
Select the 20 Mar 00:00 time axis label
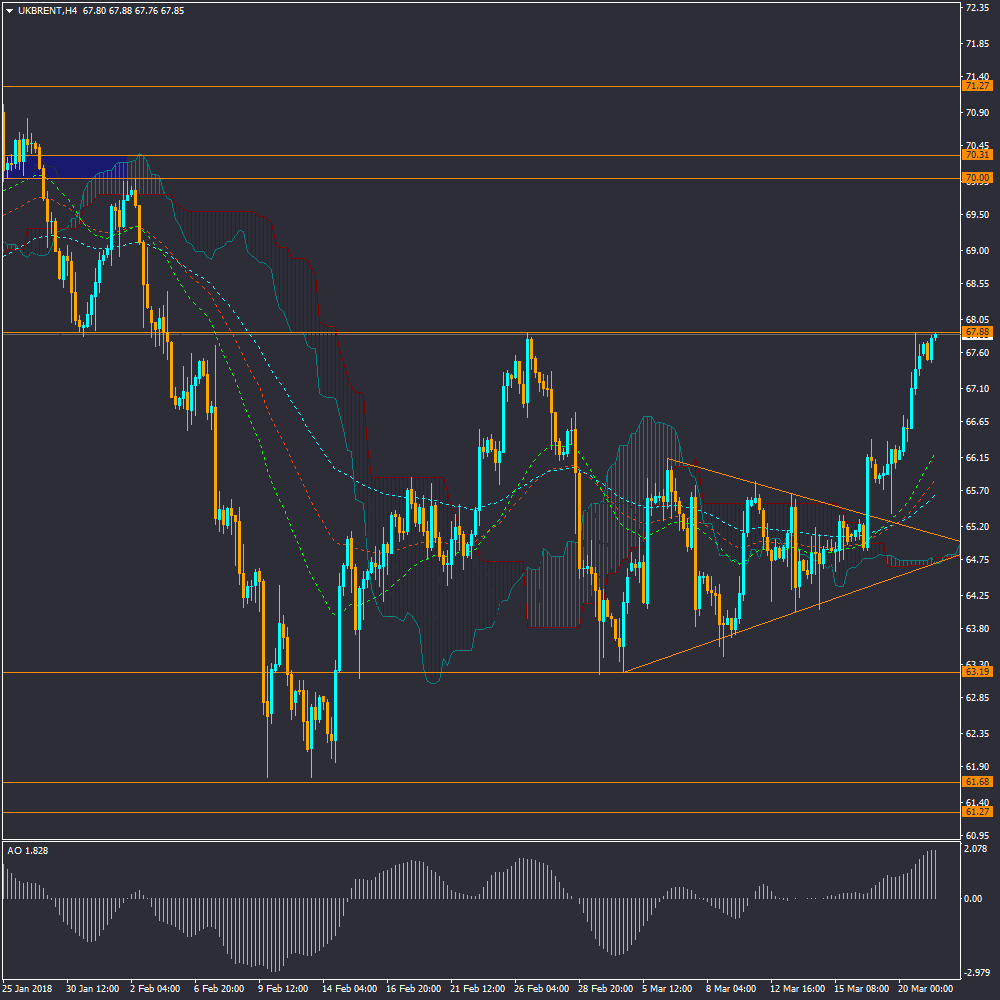(x=925, y=989)
